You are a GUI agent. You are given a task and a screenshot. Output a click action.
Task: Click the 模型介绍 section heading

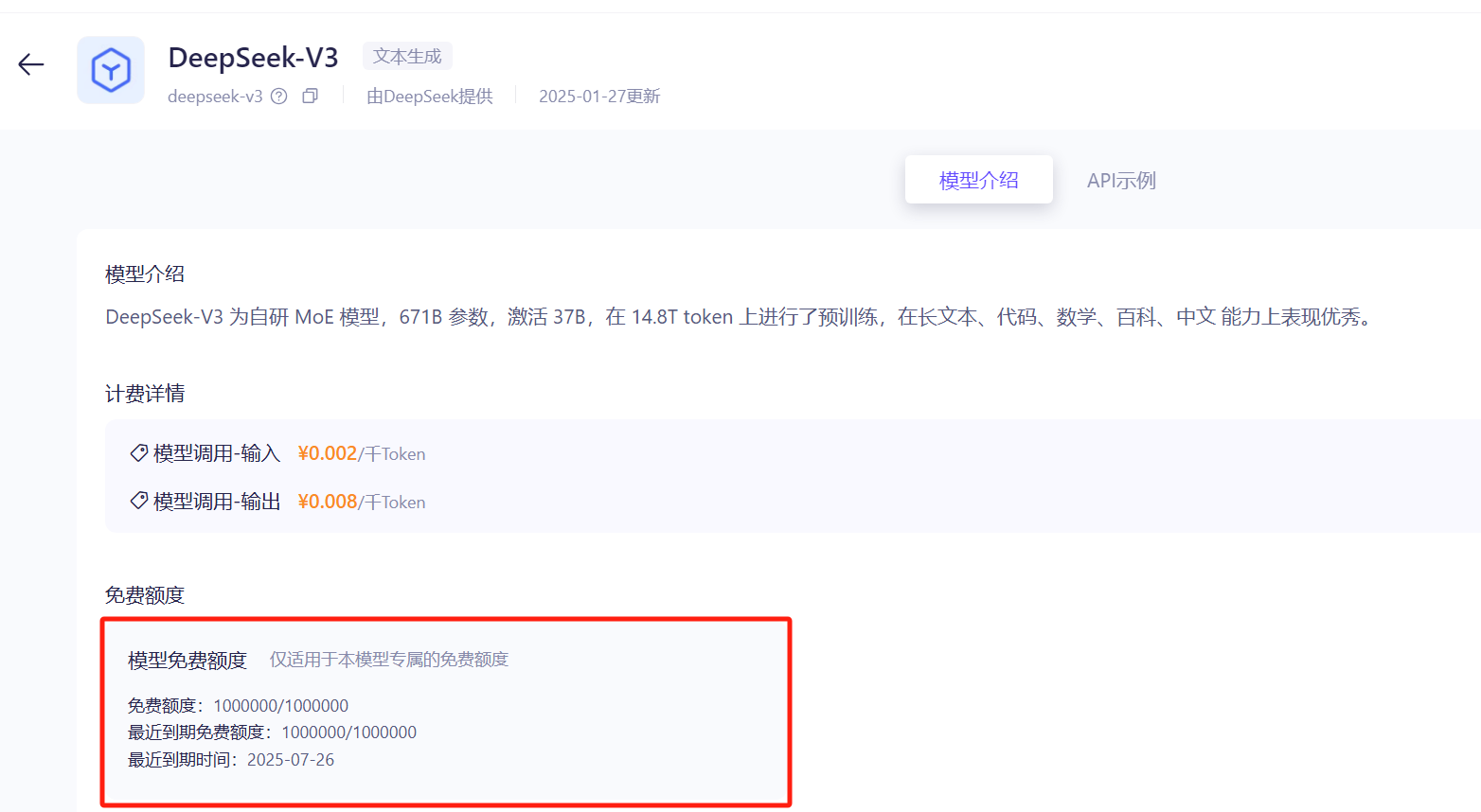tap(145, 274)
